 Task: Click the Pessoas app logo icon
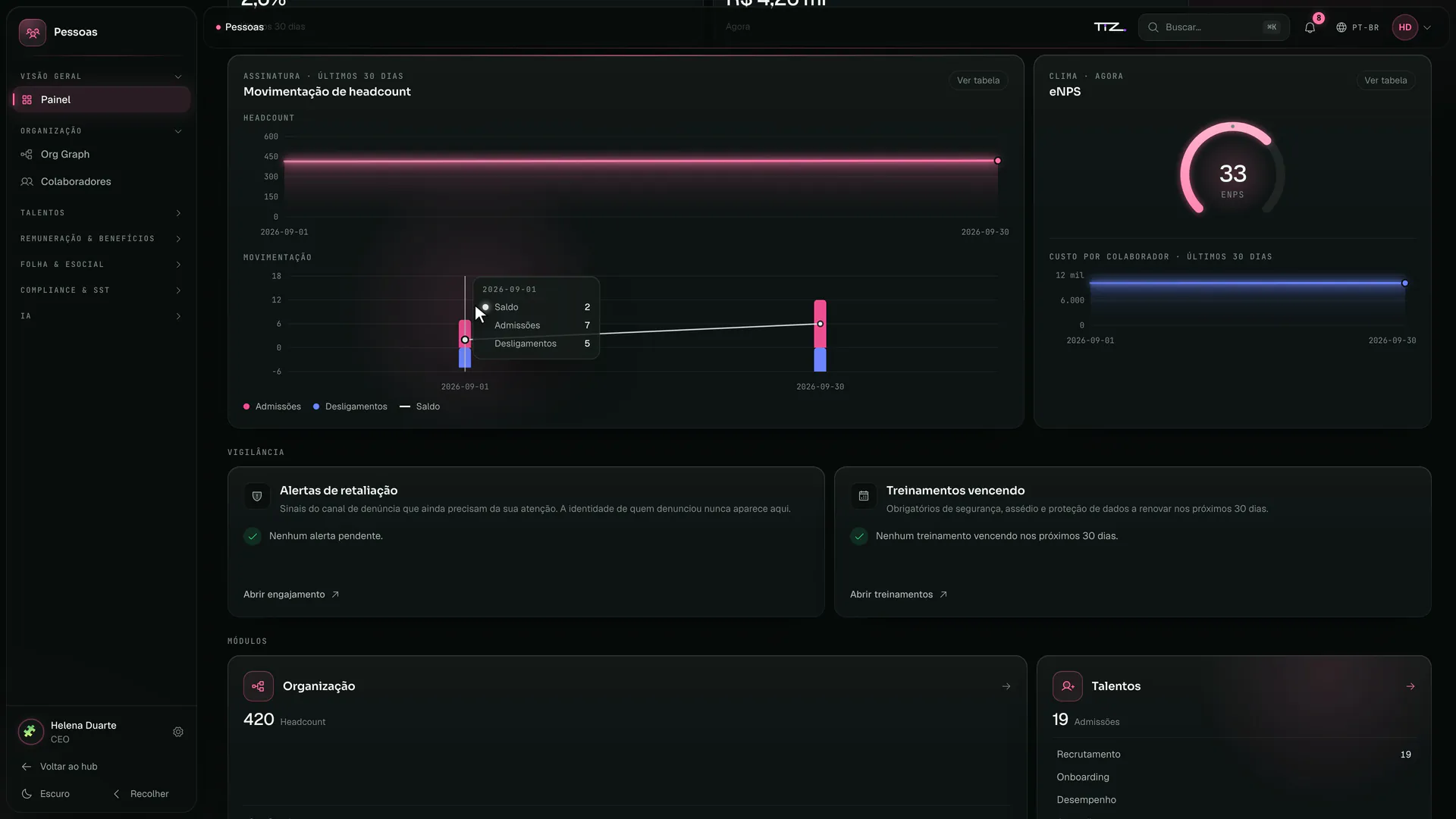point(33,33)
